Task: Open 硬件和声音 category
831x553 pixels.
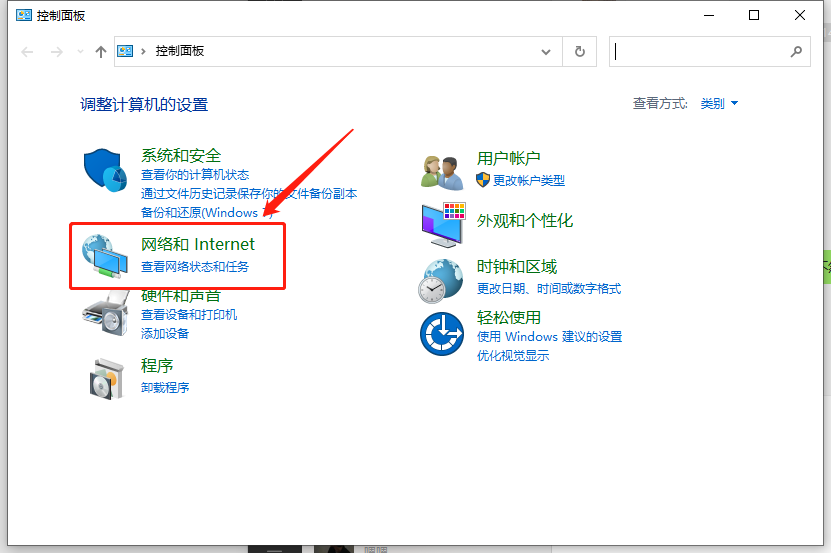Action: 181,295
